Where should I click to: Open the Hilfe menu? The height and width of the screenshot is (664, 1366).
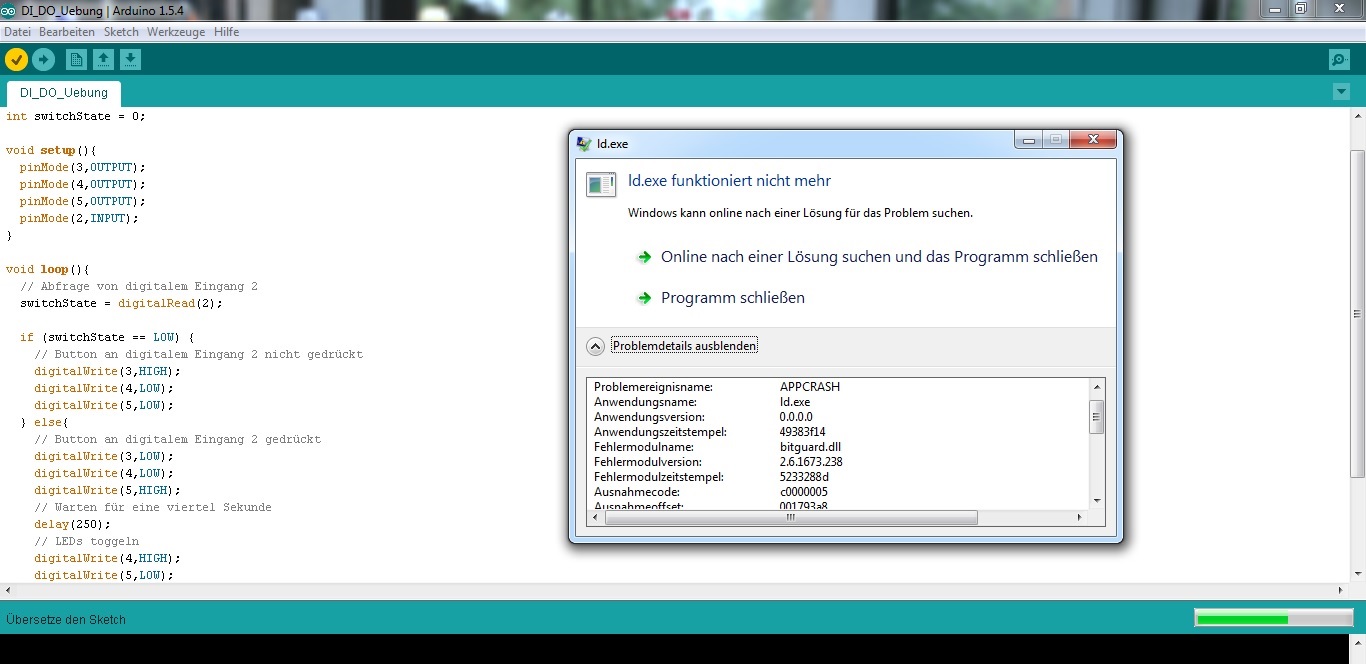(x=226, y=31)
